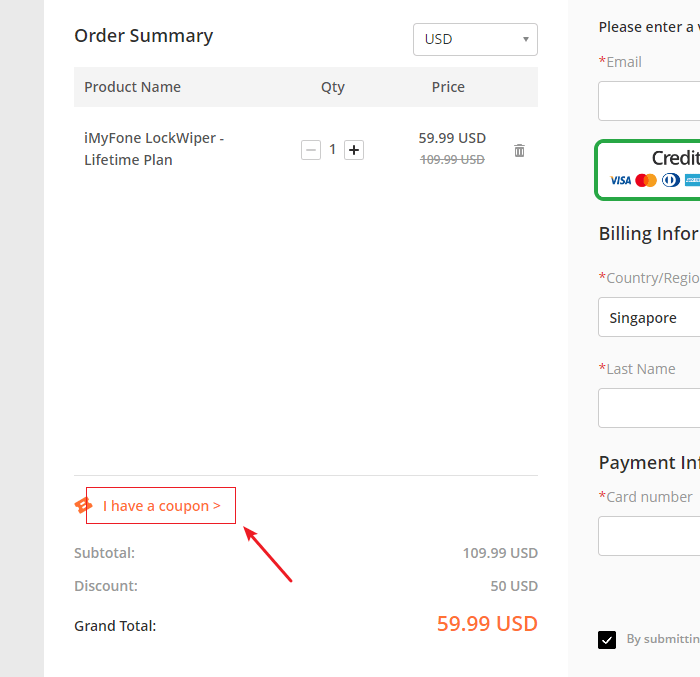The height and width of the screenshot is (677, 700).
Task: Click the quantity value 1
Action: 333,149
